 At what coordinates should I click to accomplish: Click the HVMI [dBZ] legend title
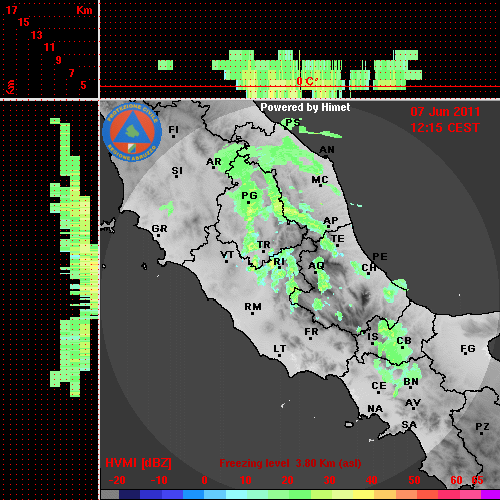coord(138,463)
